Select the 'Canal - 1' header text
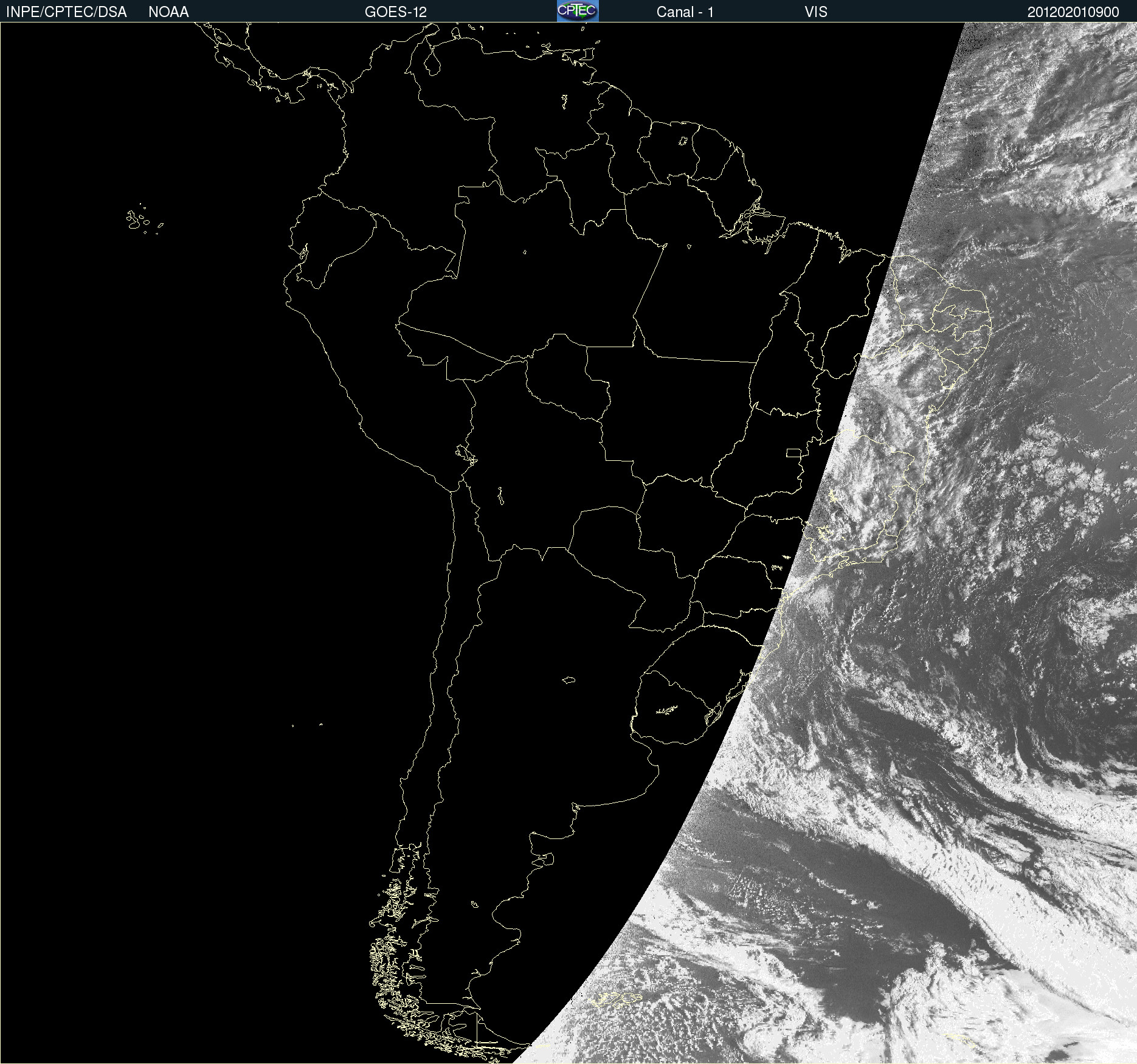The image size is (1137, 1064). 685,12
